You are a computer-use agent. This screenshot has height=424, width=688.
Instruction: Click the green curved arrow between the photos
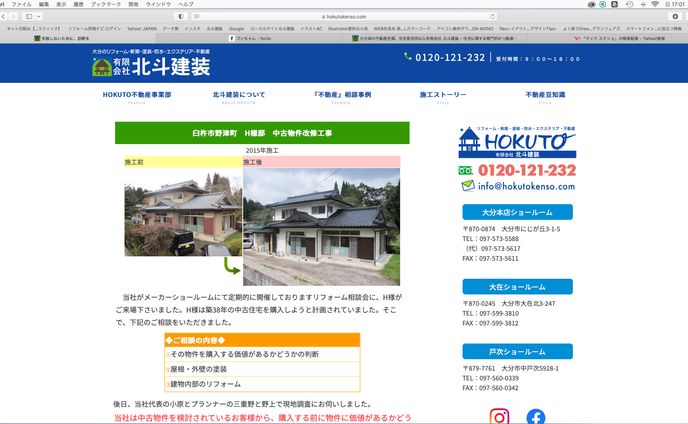click(232, 266)
